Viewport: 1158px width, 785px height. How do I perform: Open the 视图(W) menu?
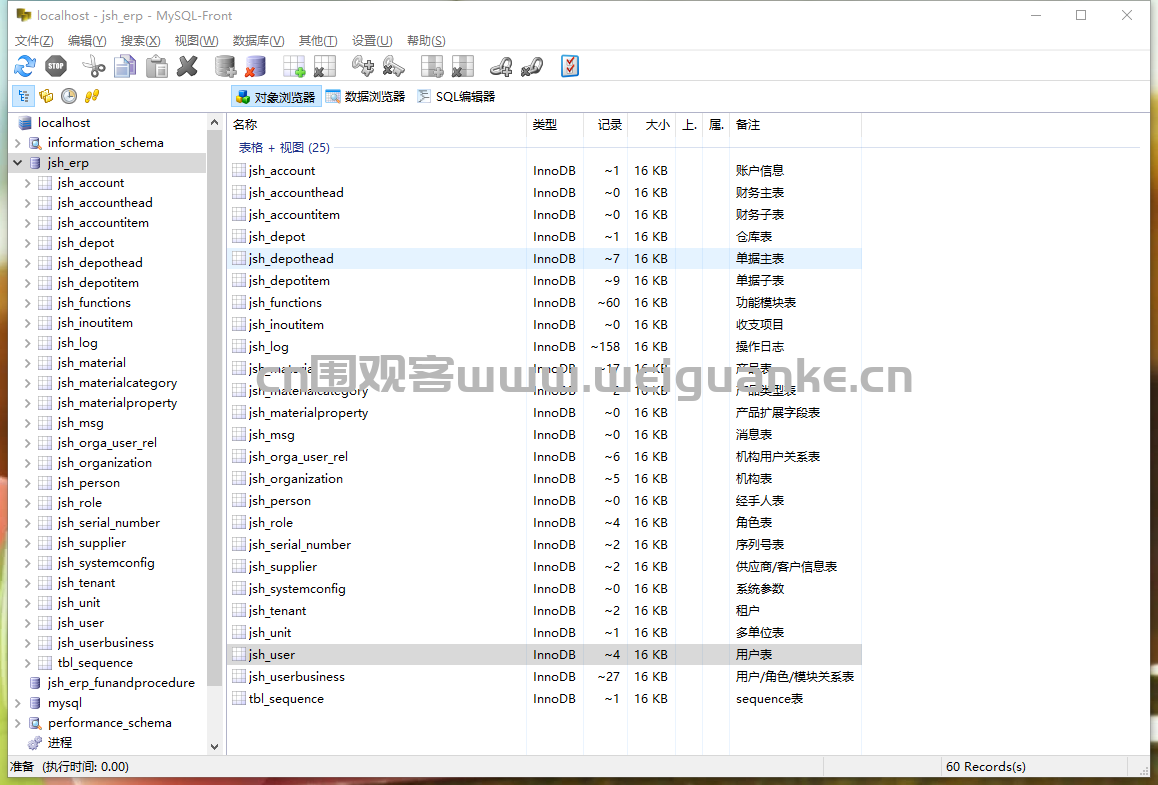pos(196,41)
